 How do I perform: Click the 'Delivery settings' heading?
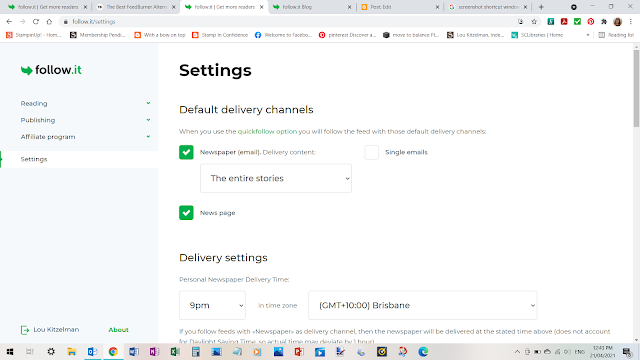click(223, 258)
